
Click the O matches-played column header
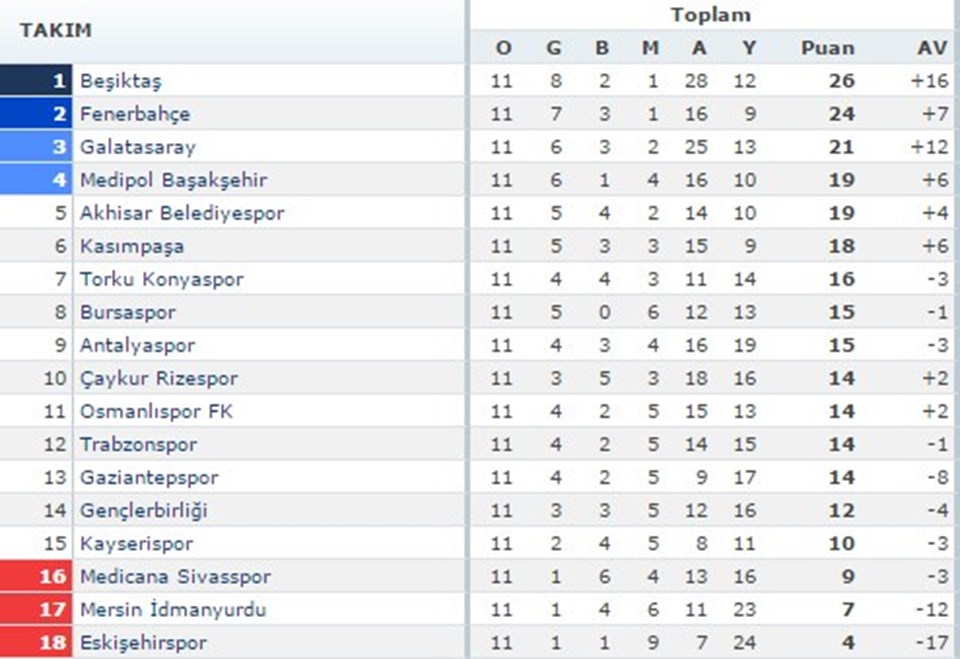coord(503,48)
